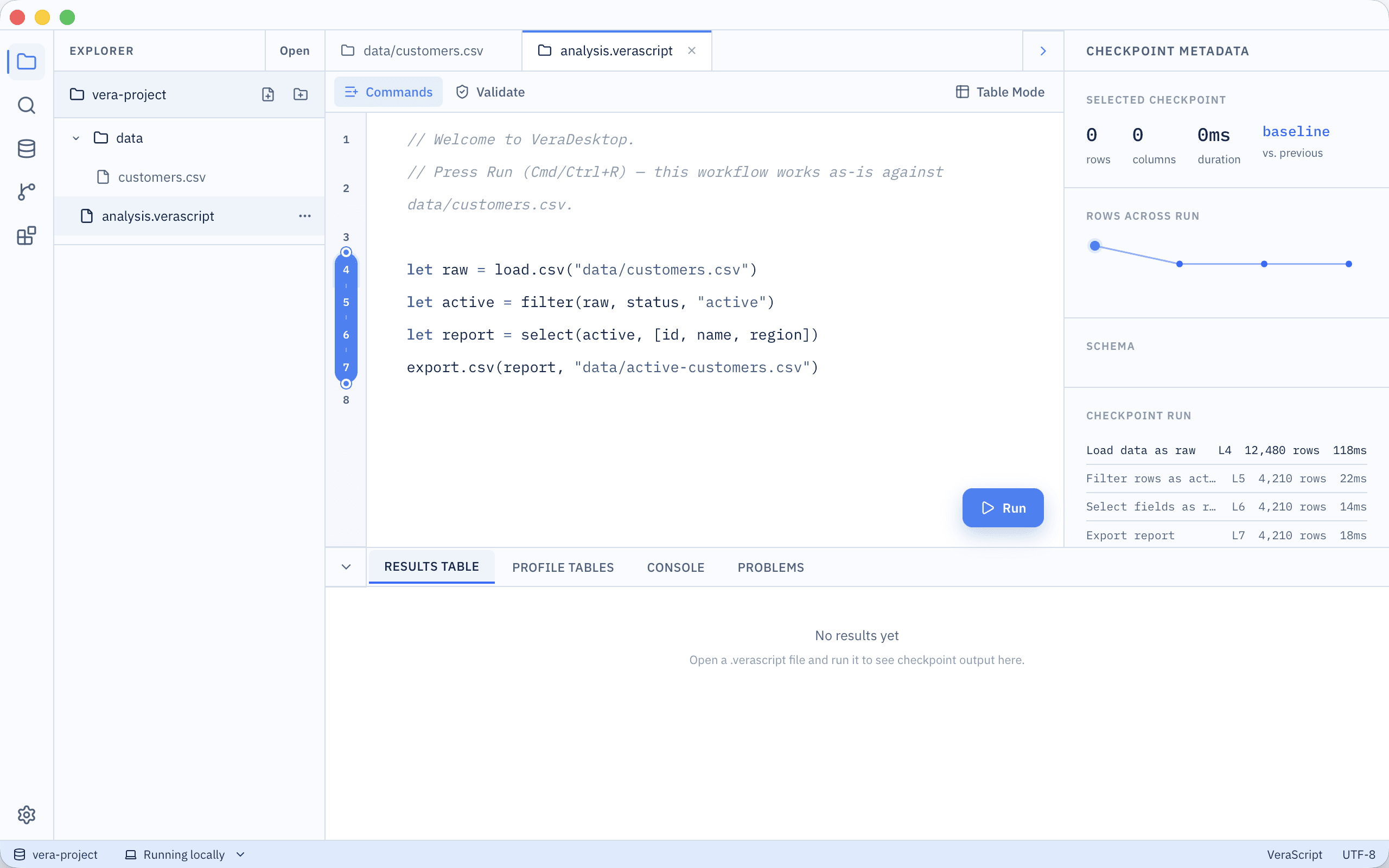Select Filter rows checkpoint row
This screenshot has width=1389, height=868.
point(1227,478)
